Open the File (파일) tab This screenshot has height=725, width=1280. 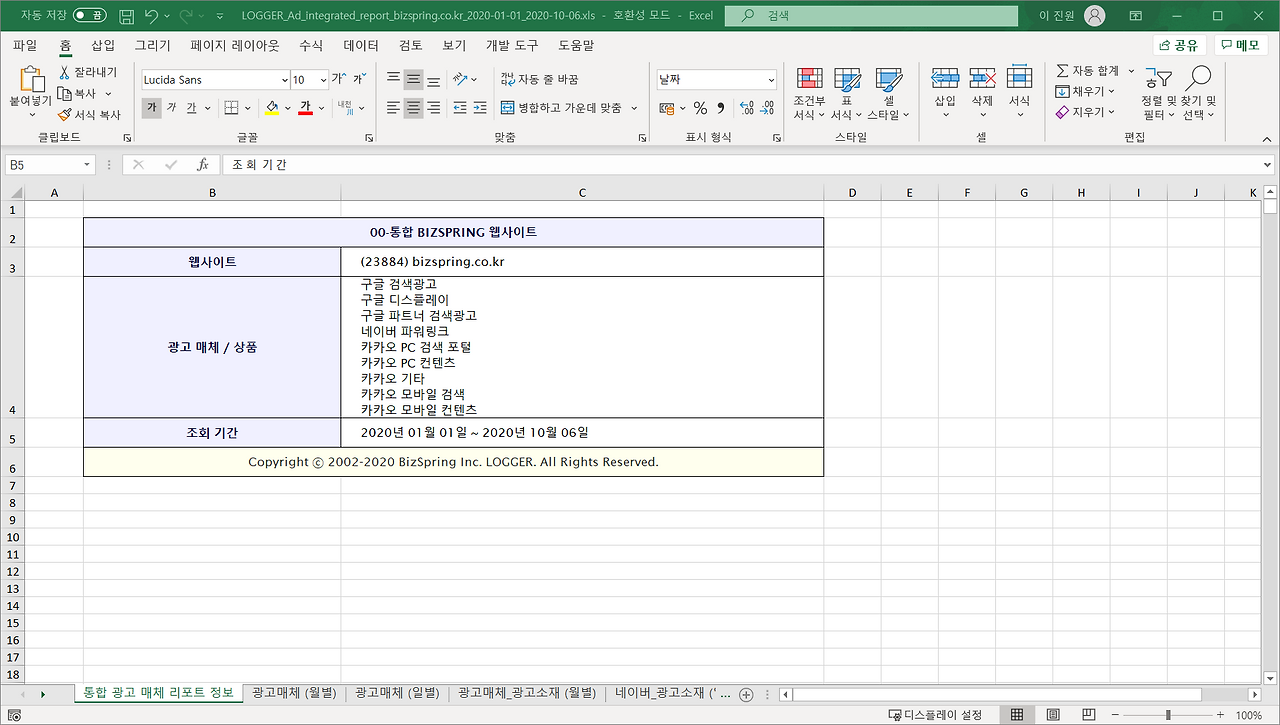[25, 46]
